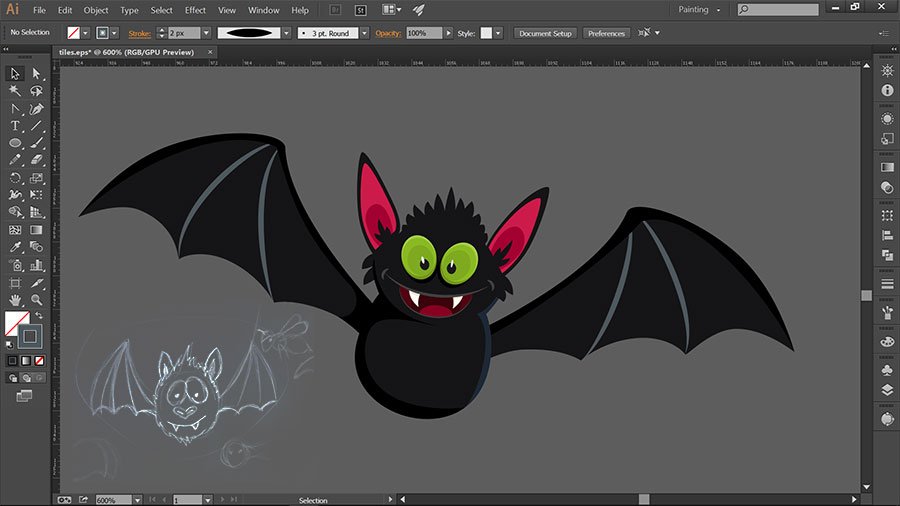Select the Line Segment tool
900x506 pixels.
pos(36,126)
